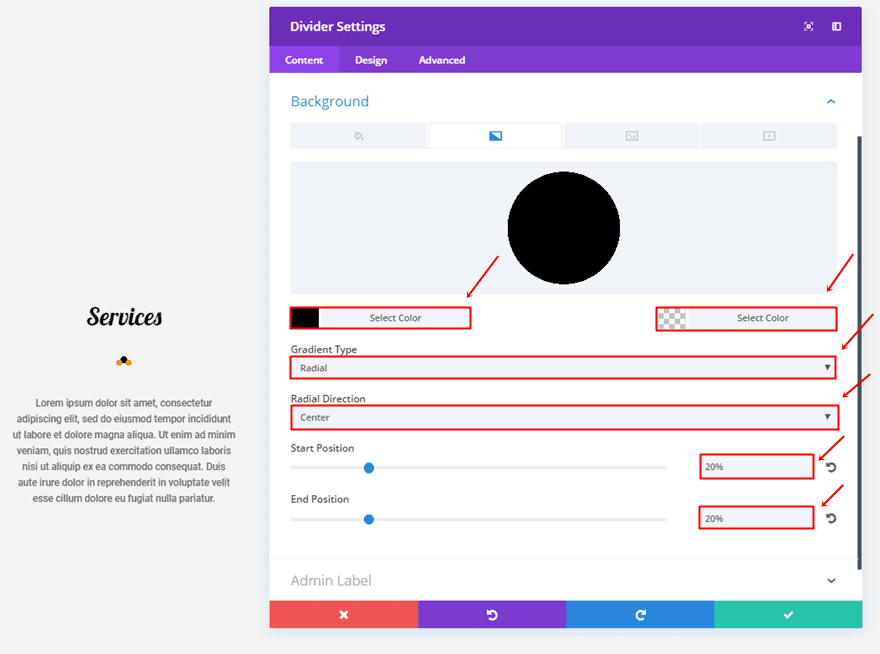
Task: Expand the Admin Label section
Action: coord(831,580)
